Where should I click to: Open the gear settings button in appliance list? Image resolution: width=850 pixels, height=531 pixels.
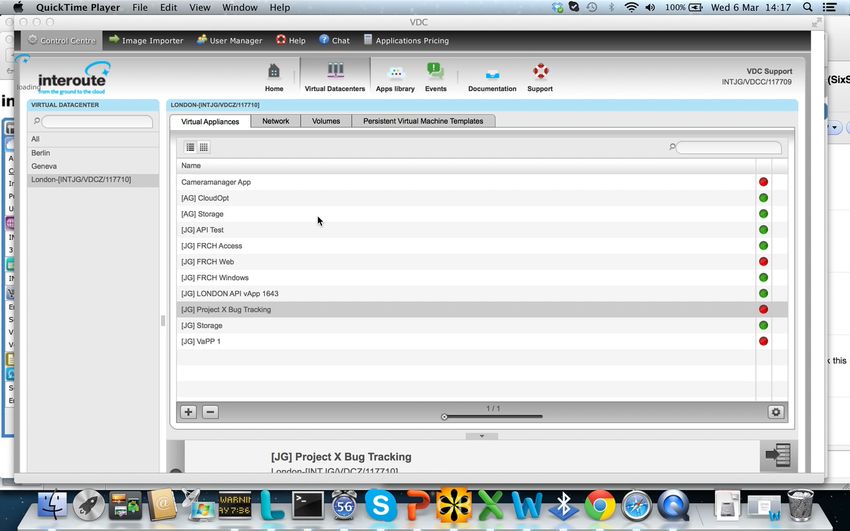tap(776, 412)
